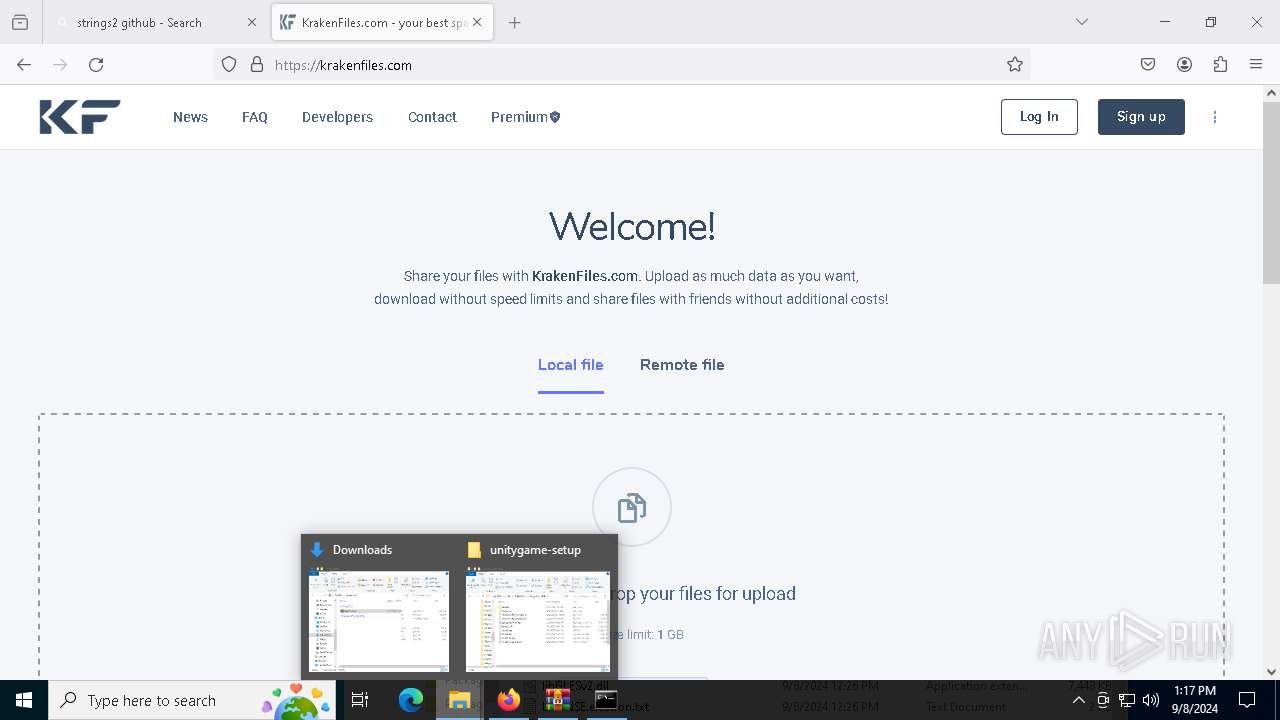Image resolution: width=1280 pixels, height=720 pixels.
Task: Open the three-dot site options menu
Action: pyautogui.click(x=1215, y=117)
